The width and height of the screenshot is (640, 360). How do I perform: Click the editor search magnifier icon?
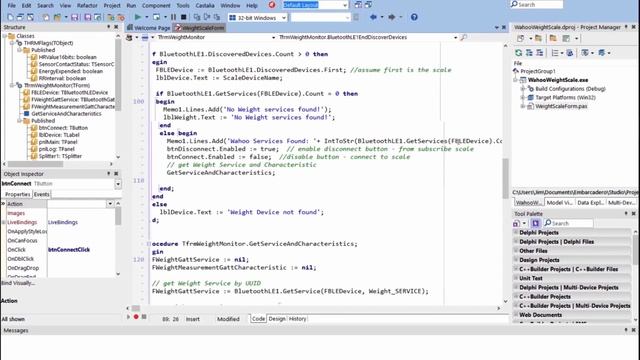[x=464, y=37]
